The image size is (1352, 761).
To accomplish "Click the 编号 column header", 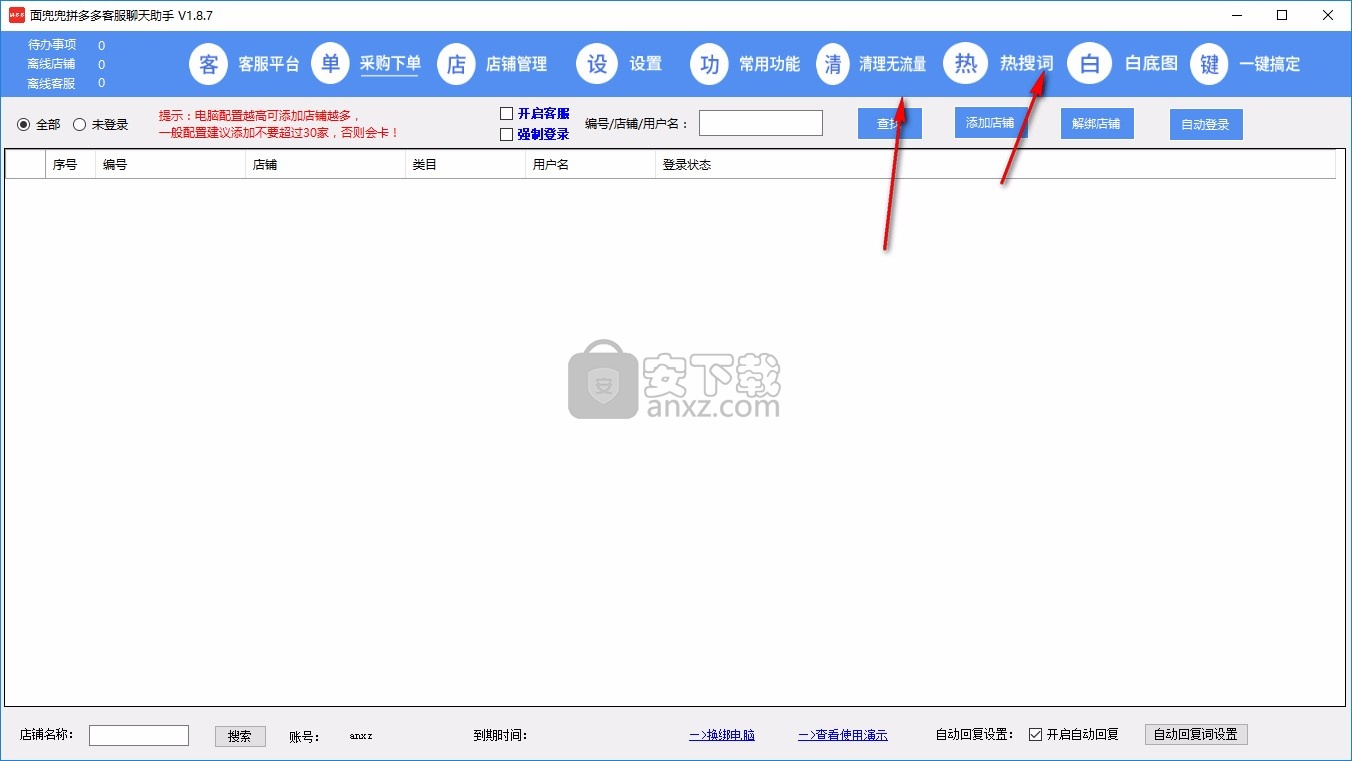I will pyautogui.click(x=170, y=164).
